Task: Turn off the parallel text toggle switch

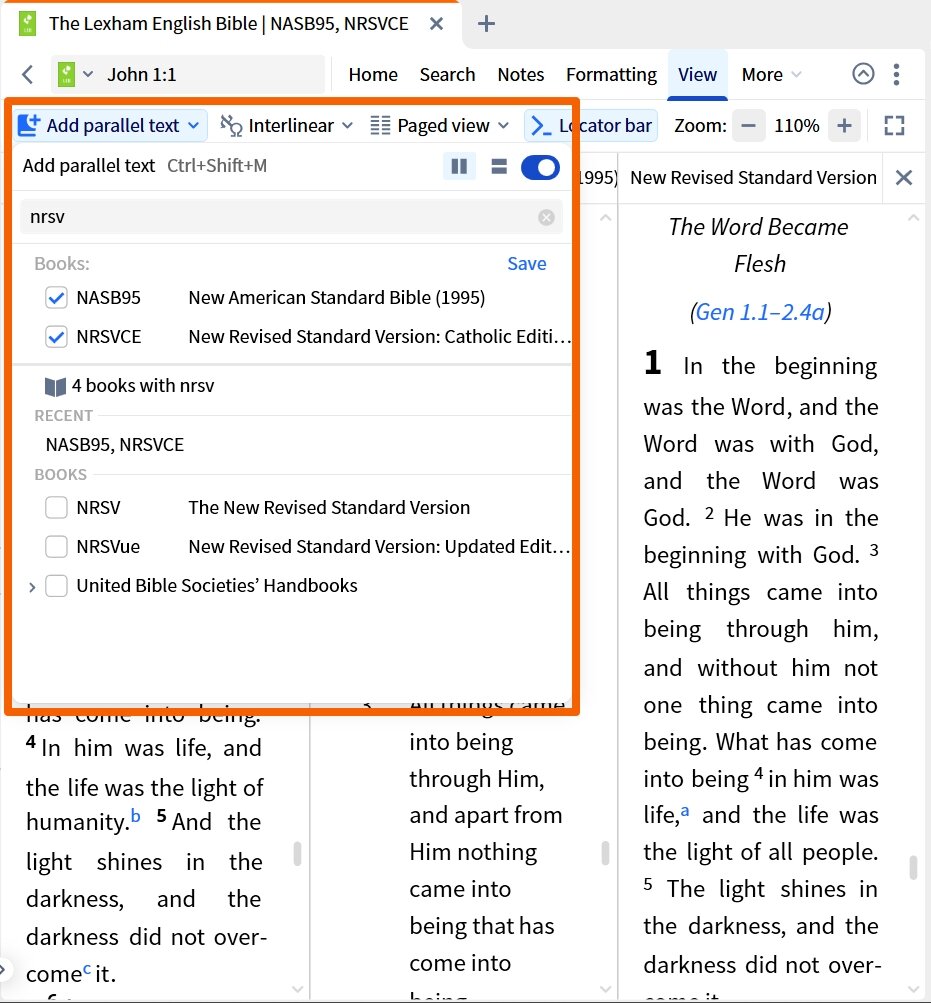Action: pyautogui.click(x=540, y=168)
